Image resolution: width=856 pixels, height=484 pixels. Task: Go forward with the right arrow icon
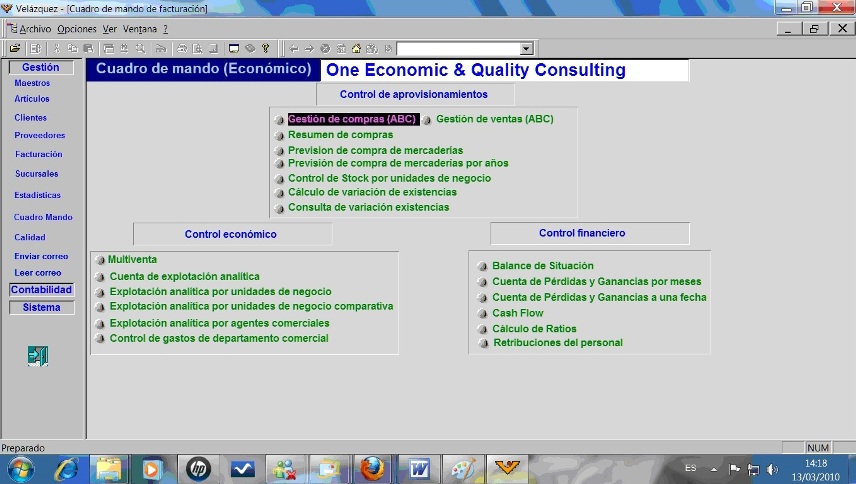[310, 49]
